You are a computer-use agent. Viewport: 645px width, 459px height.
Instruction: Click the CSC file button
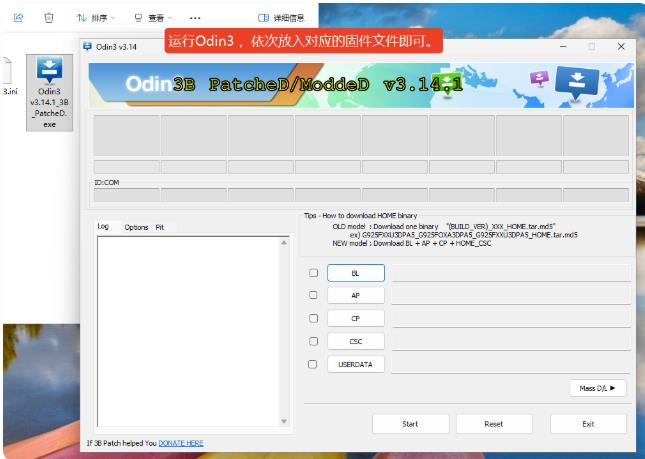pos(356,341)
